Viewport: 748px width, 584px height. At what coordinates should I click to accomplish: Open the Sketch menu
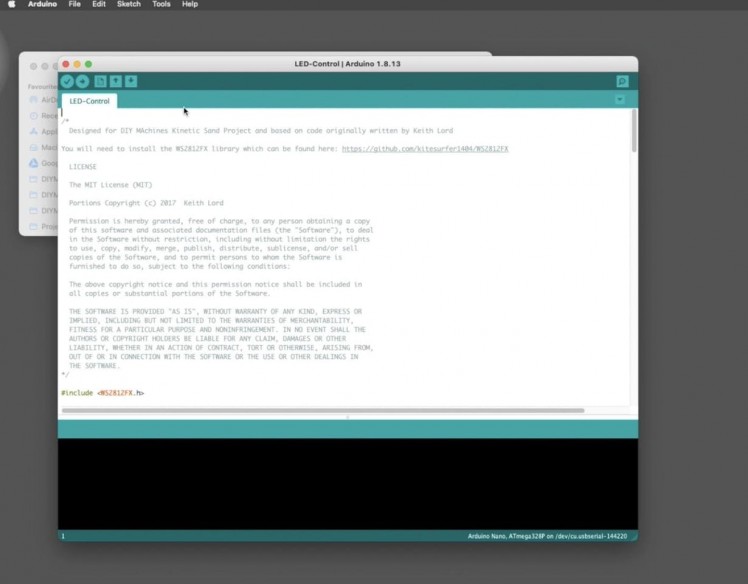[x=129, y=4]
